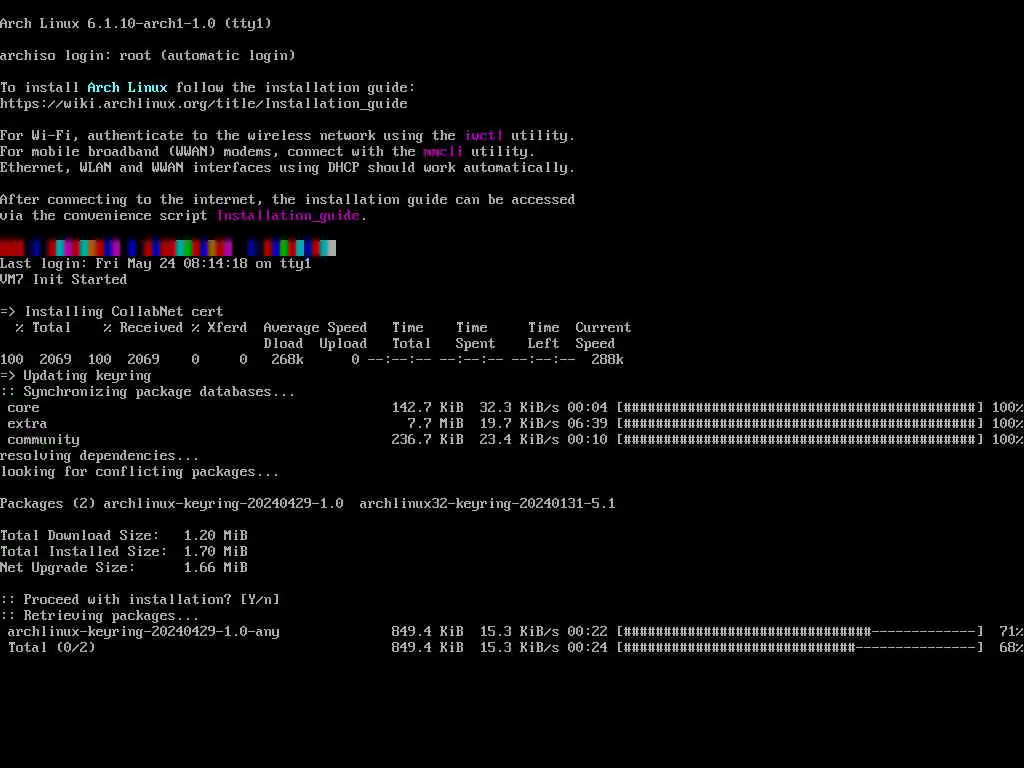Click the '236.7 KiB' community size value
Screen dimensions: 1024x768
coord(428,440)
